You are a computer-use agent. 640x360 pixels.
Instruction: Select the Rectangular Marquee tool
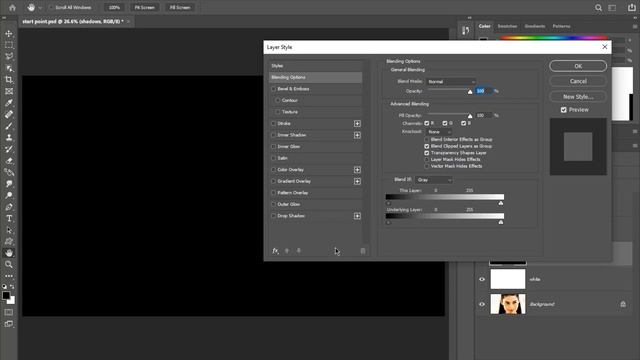tap(9, 45)
